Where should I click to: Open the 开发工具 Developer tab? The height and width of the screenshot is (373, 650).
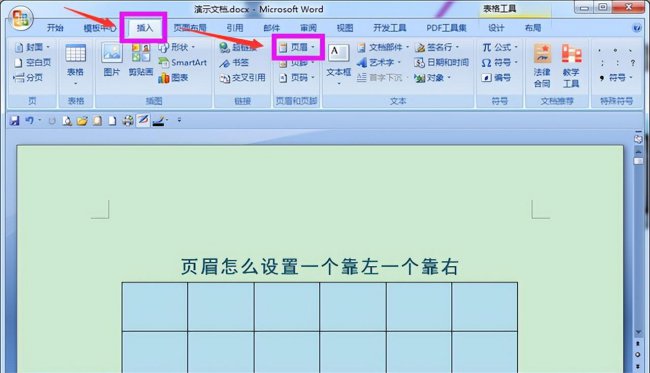(x=389, y=28)
